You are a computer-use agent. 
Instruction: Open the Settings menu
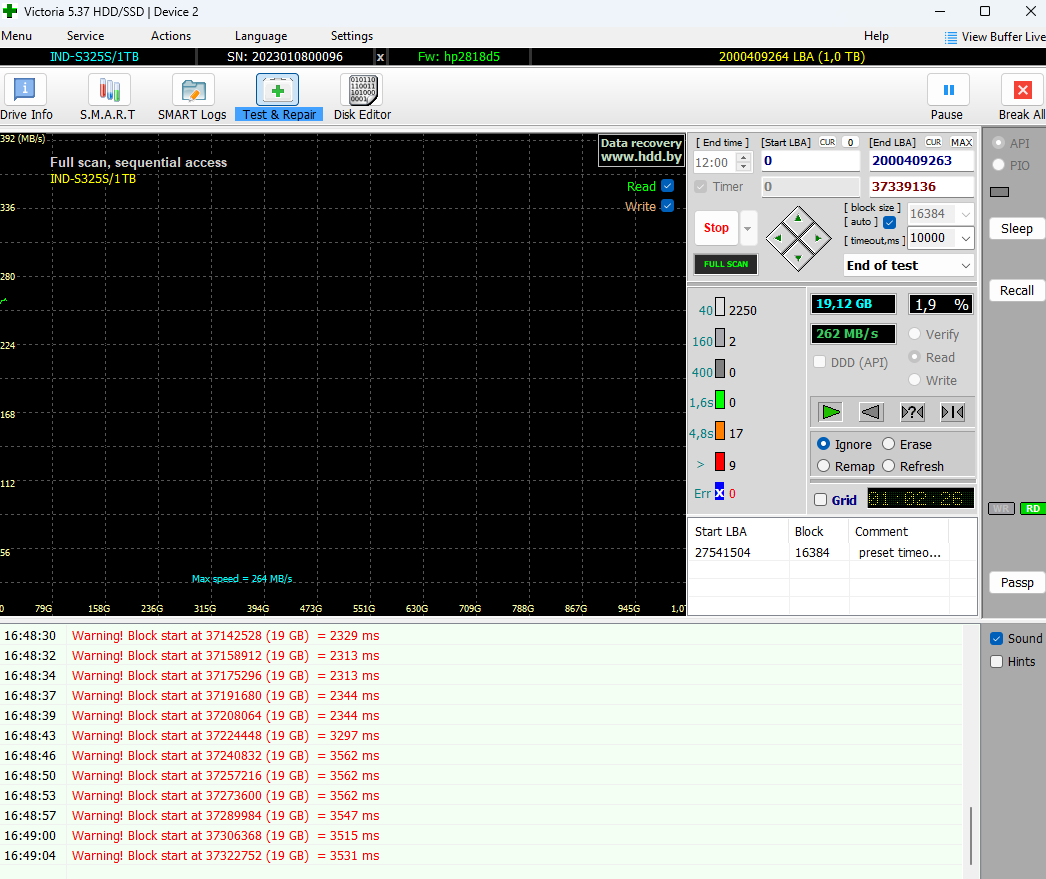pos(352,36)
